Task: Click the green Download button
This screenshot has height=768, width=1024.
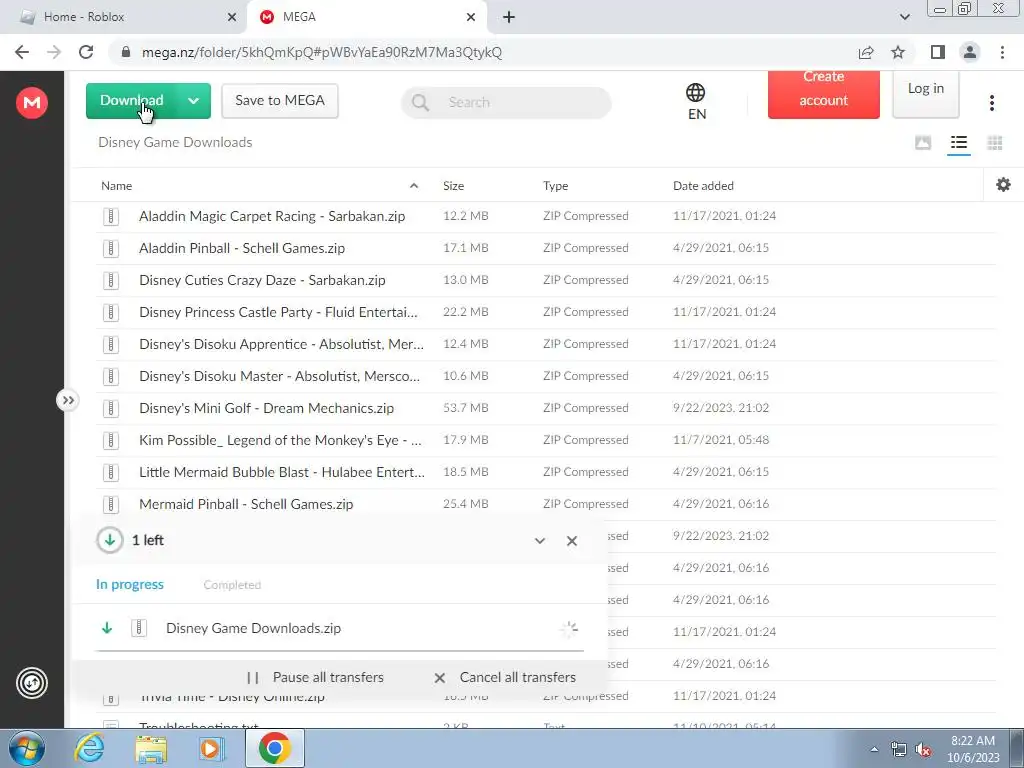Action: coord(131,101)
